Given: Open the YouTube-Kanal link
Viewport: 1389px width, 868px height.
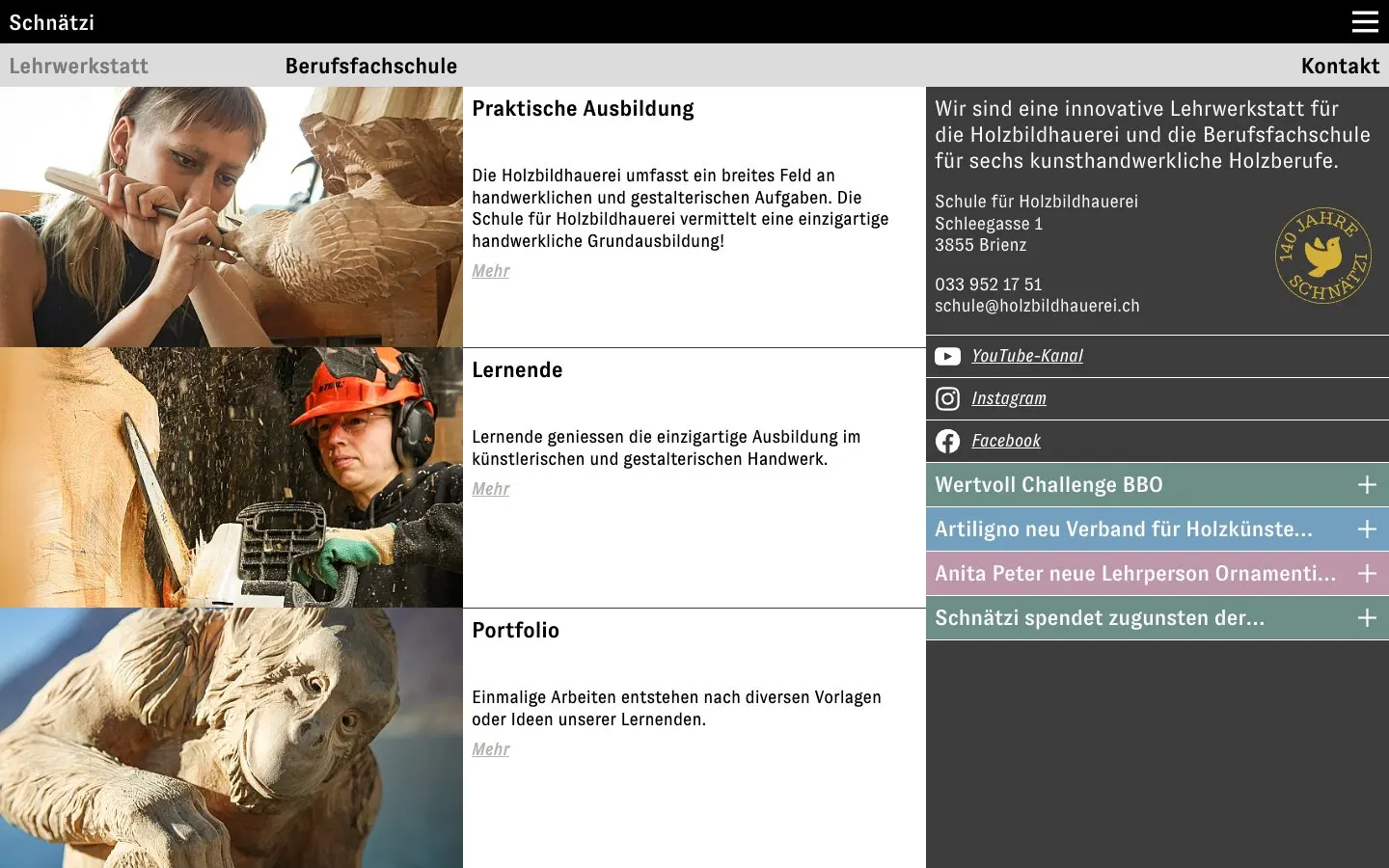Looking at the screenshot, I should pyautogui.click(x=1027, y=356).
